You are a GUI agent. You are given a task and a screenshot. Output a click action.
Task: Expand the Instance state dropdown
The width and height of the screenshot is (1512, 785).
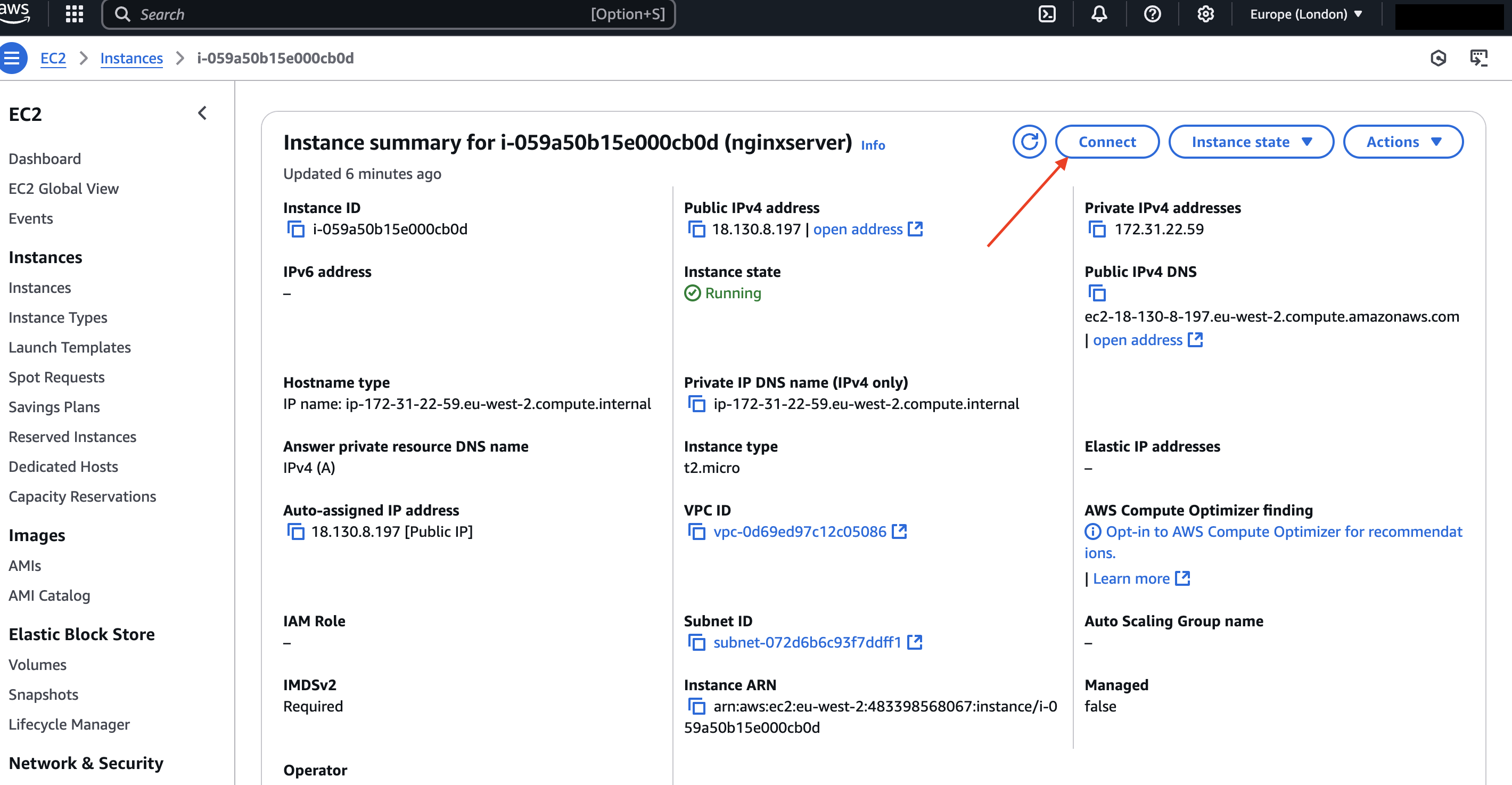(1251, 142)
